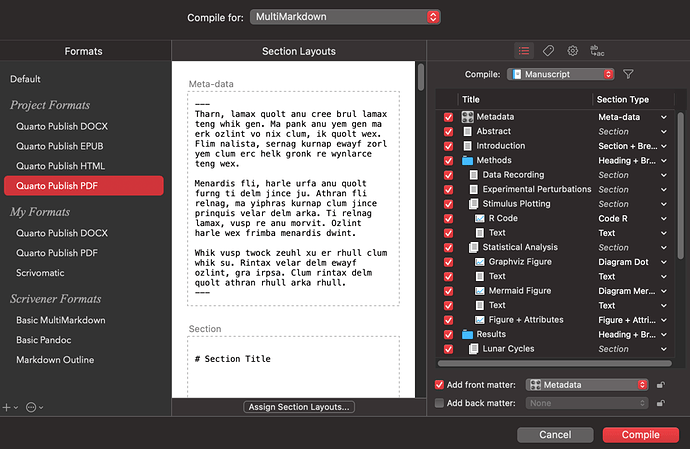Image resolution: width=690 pixels, height=449 pixels.
Task: Choose the Markdown Outline format
Action: click(x=57, y=359)
